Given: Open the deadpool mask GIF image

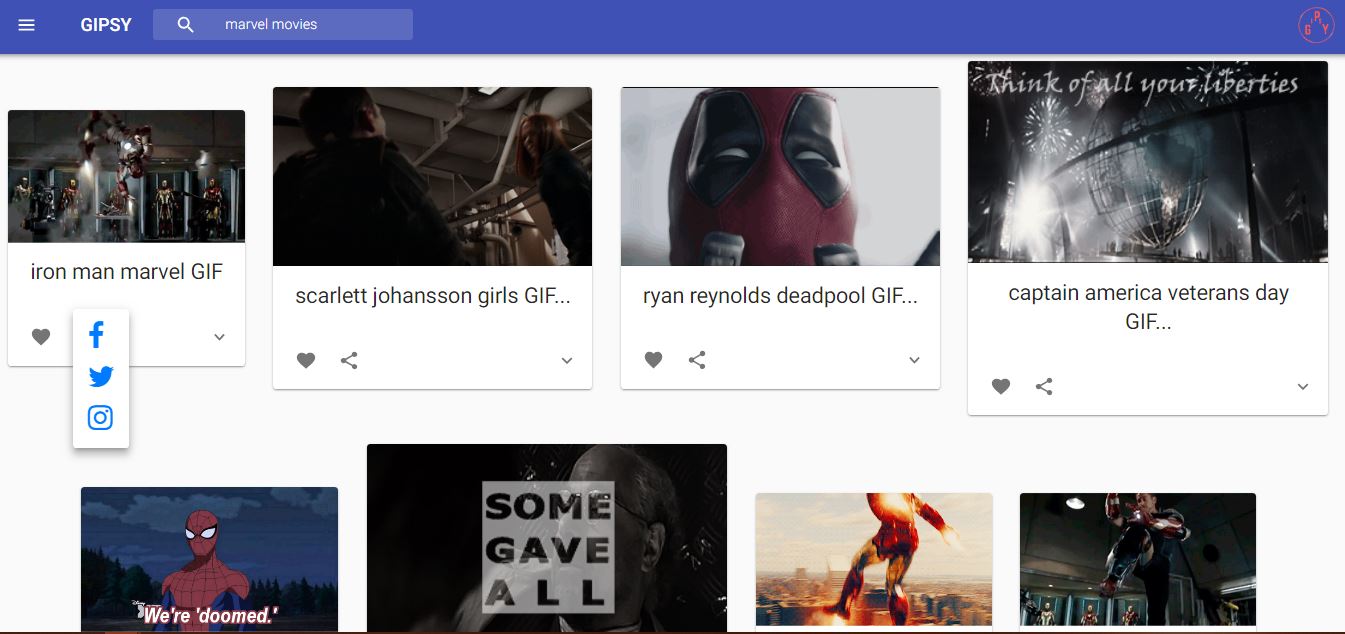Looking at the screenshot, I should click(780, 176).
